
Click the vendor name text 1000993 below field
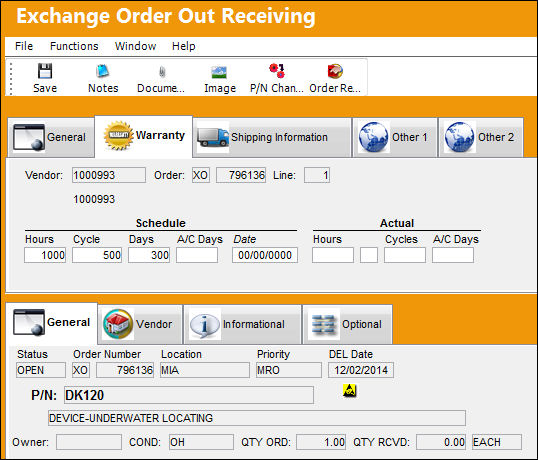[x=94, y=199]
